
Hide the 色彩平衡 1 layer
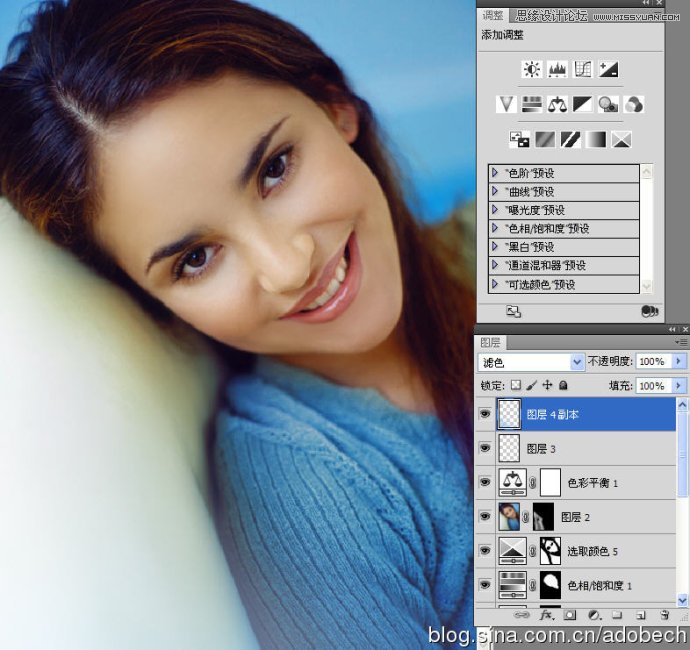pos(485,483)
